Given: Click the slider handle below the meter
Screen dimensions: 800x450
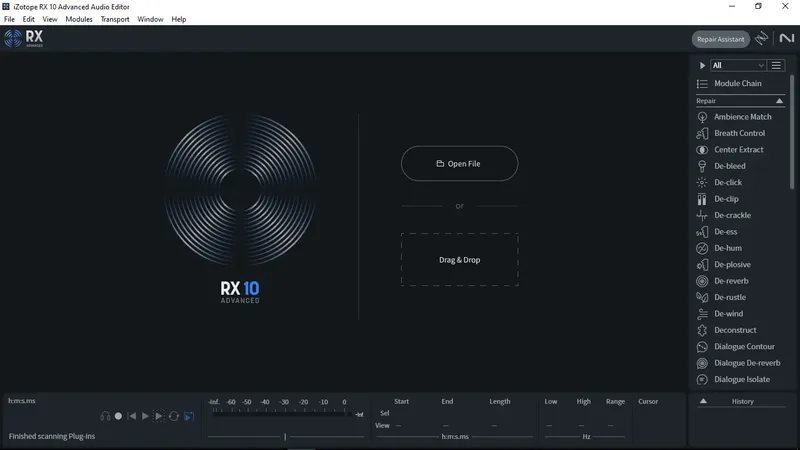Looking at the screenshot, I should point(285,437).
